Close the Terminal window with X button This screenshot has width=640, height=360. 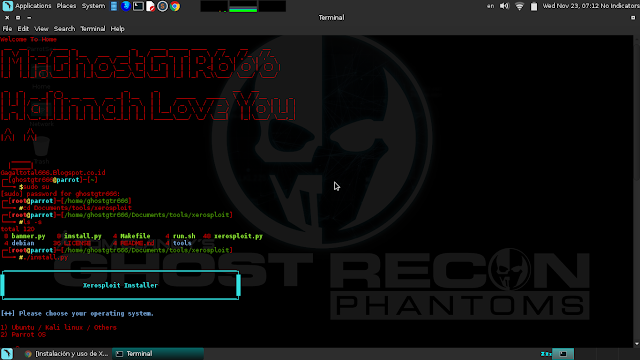pos(7,18)
